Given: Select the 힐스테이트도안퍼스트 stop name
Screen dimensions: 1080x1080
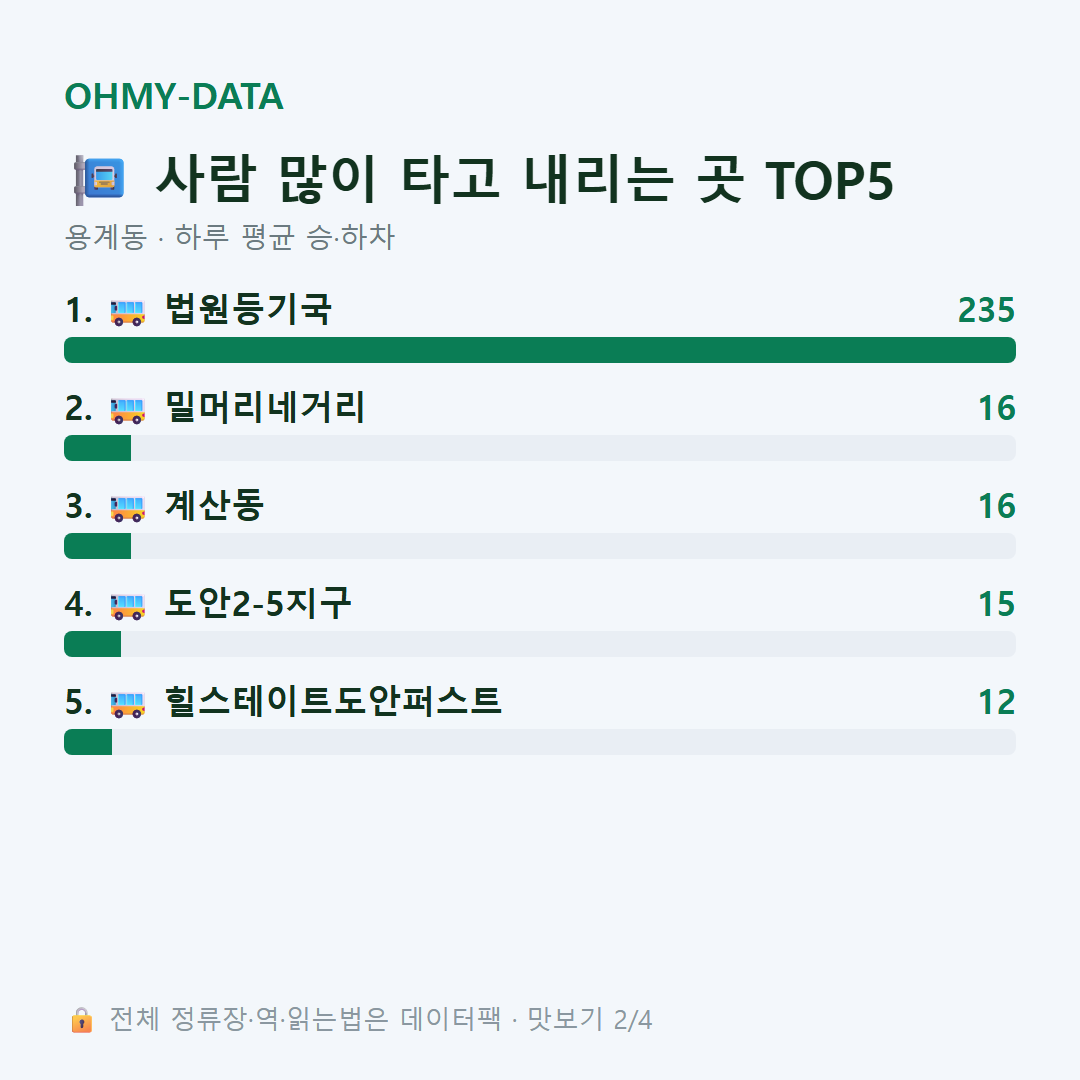Looking at the screenshot, I should (333, 701).
